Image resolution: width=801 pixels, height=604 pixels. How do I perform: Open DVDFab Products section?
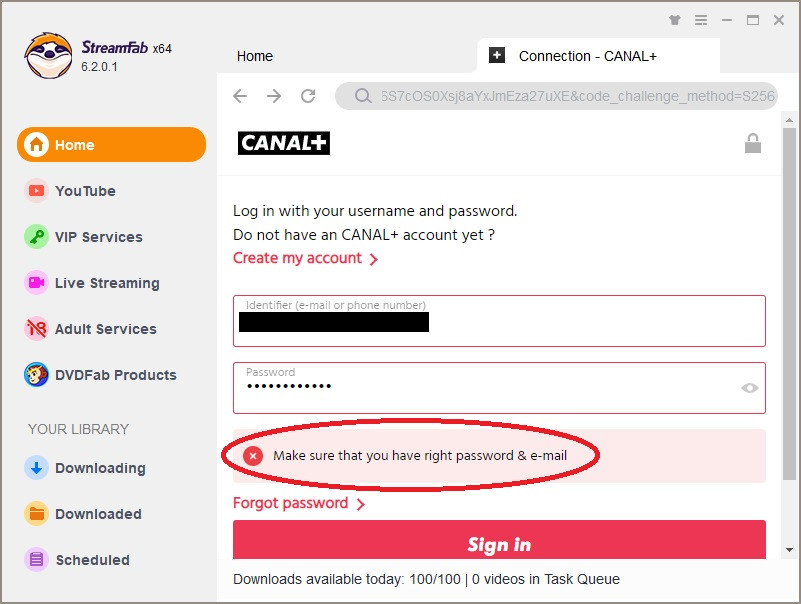click(115, 375)
